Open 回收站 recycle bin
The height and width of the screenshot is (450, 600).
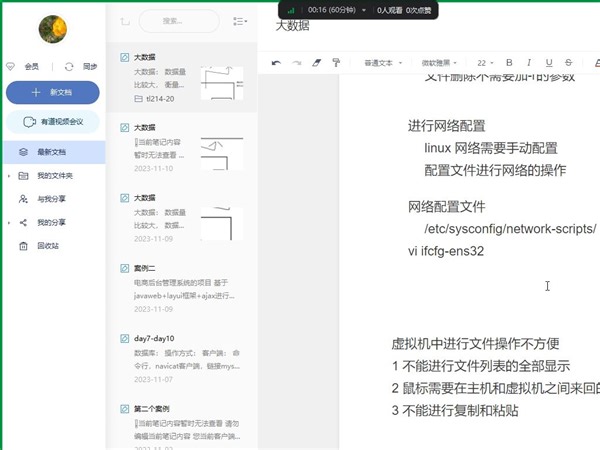coord(48,246)
